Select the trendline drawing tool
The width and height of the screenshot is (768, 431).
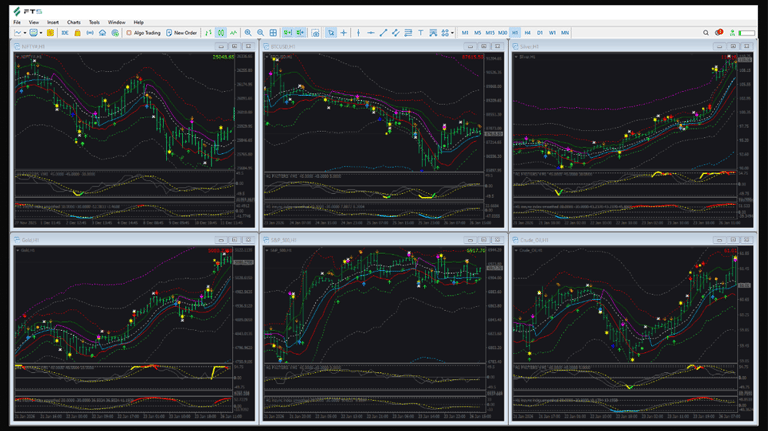tap(383, 33)
